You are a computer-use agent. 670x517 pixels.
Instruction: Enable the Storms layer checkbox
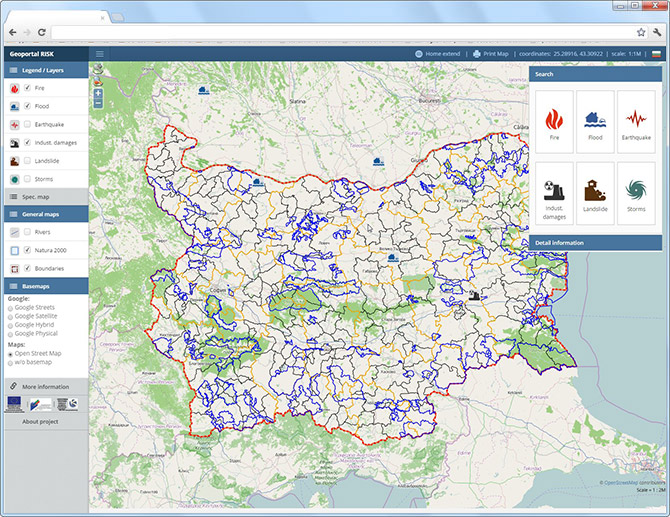(27, 179)
